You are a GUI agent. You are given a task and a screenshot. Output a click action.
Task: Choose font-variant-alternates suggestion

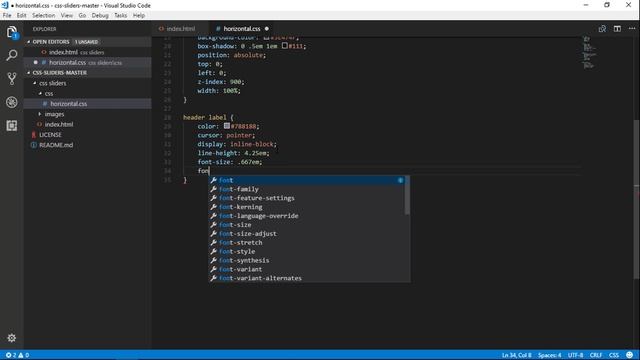[x=307, y=278]
